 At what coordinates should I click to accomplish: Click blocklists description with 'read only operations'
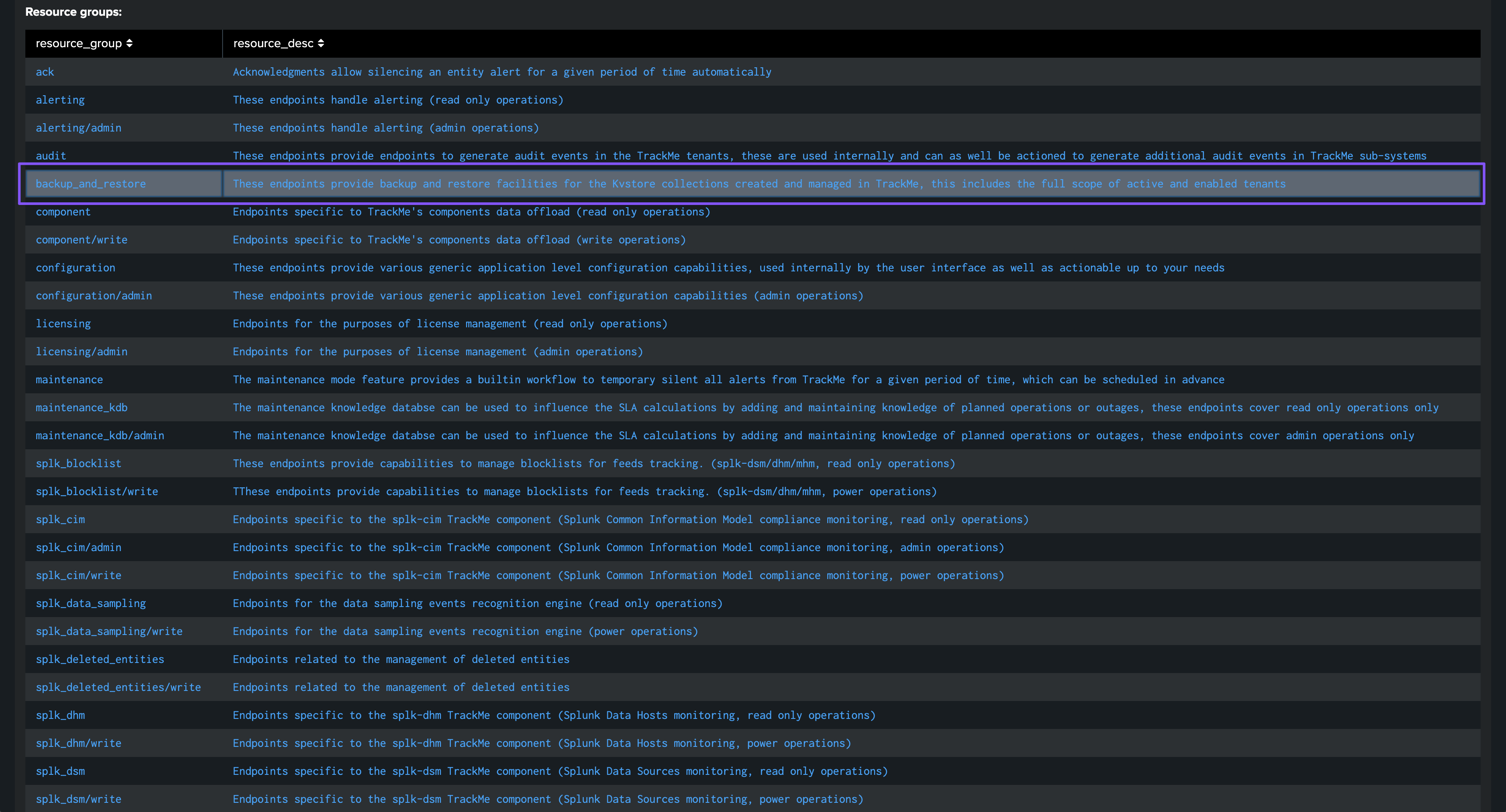(x=594, y=464)
